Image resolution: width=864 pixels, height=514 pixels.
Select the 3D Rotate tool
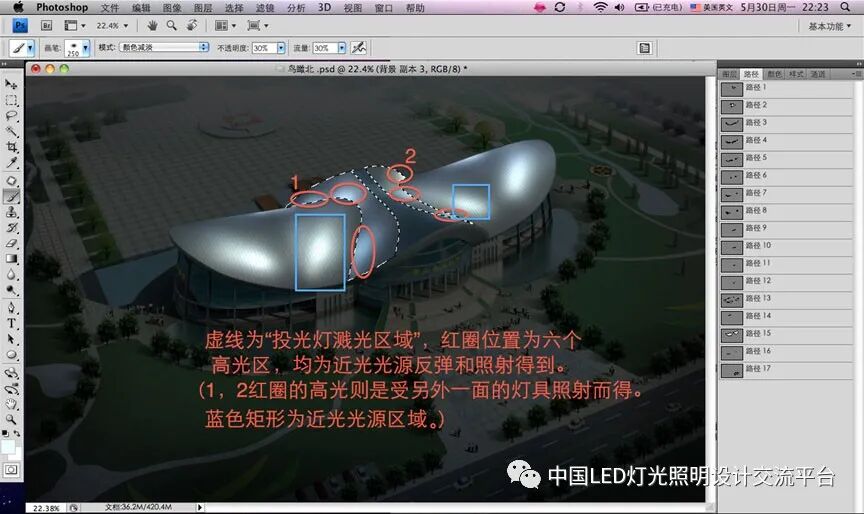(11, 373)
